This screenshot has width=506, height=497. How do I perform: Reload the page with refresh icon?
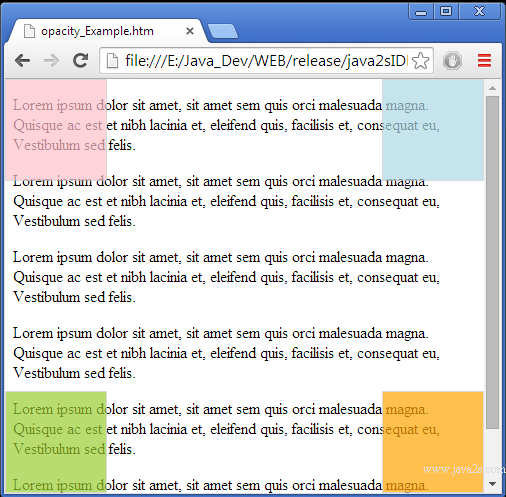pyautogui.click(x=80, y=60)
